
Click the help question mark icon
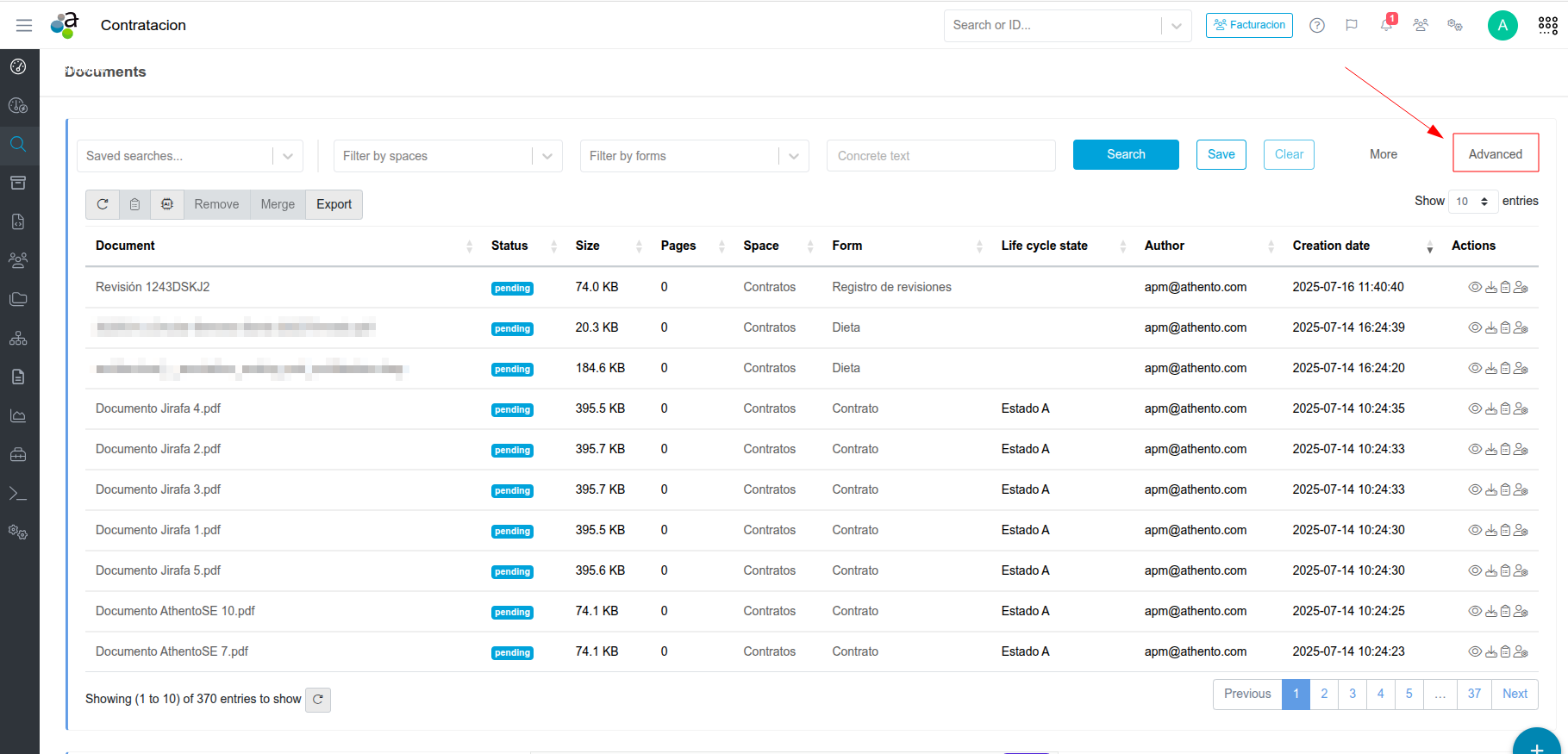coord(1317,25)
